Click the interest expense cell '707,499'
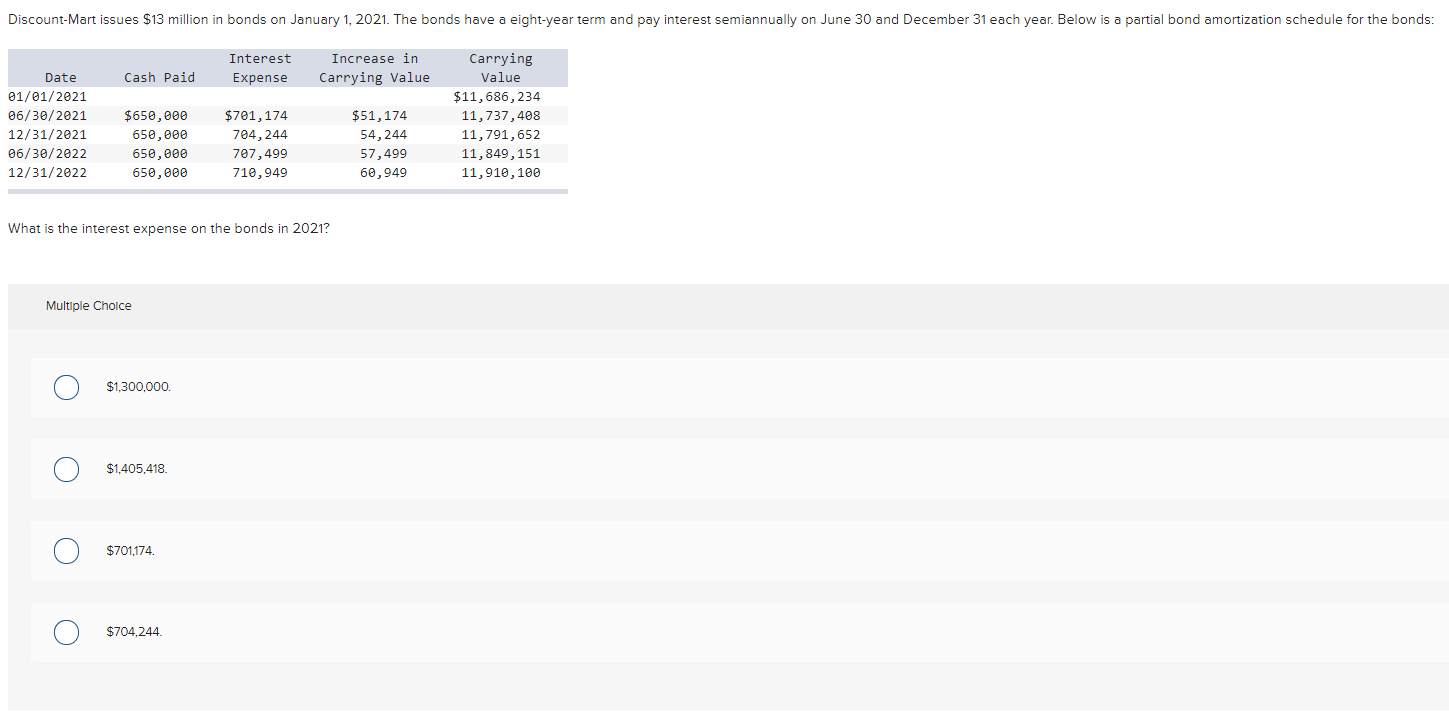1449x728 pixels. click(x=260, y=154)
